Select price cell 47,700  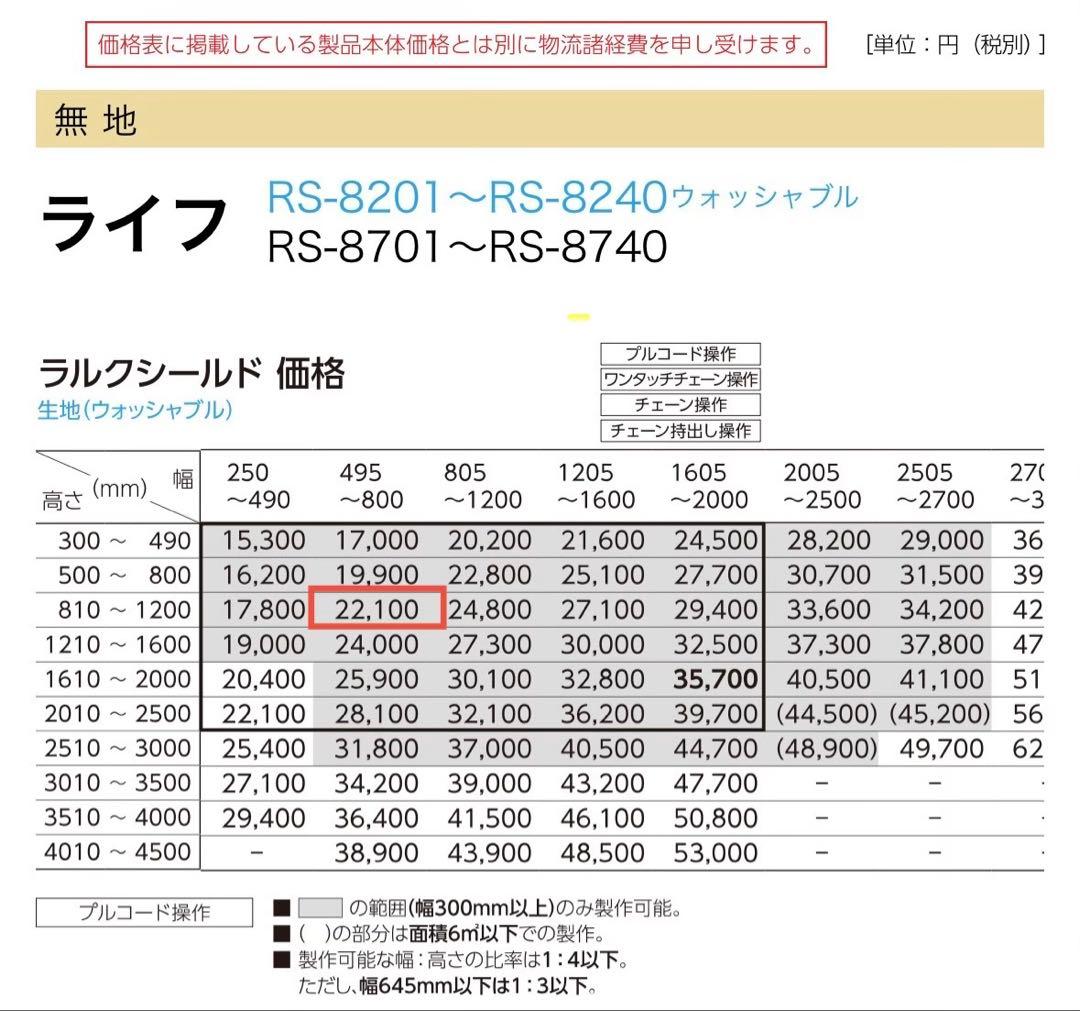[x=715, y=783]
